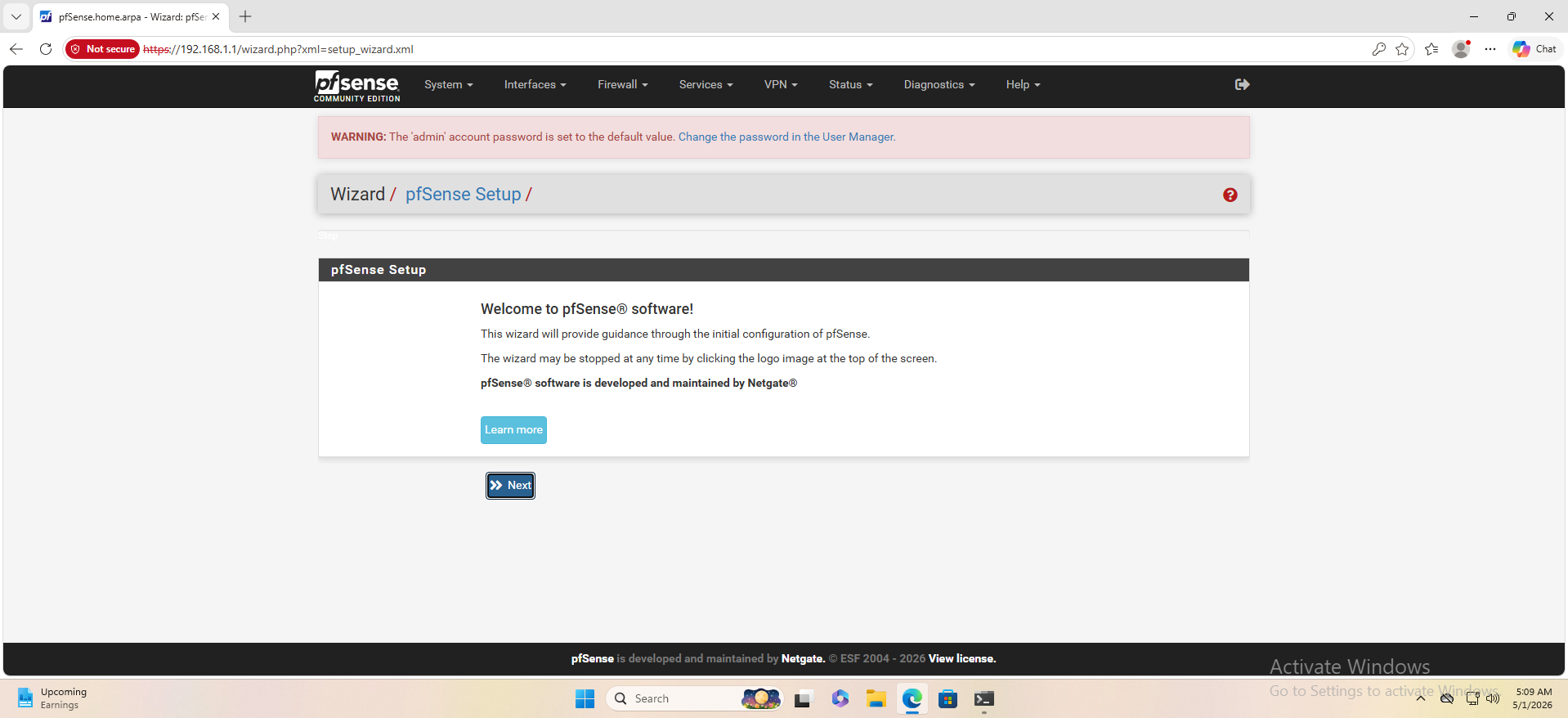The width and height of the screenshot is (1568, 718).
Task: Open a new browser tab
Action: pyautogui.click(x=245, y=16)
